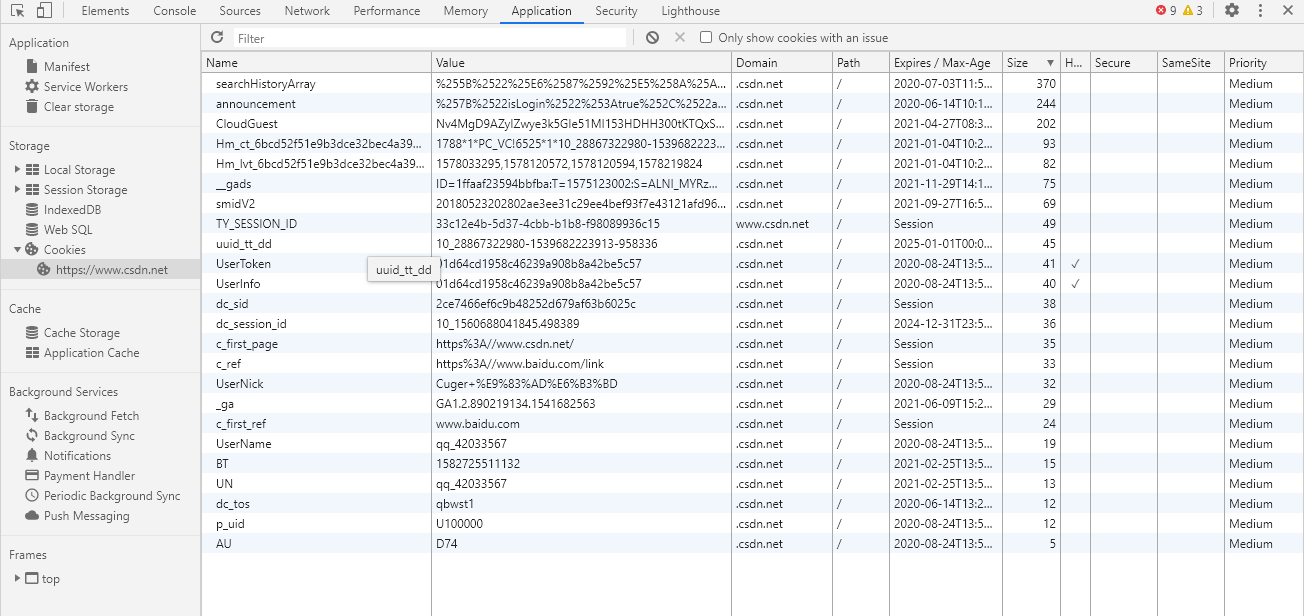This screenshot has height=616, width=1304.
Task: Open Payment Handler service
Action: click(x=89, y=476)
